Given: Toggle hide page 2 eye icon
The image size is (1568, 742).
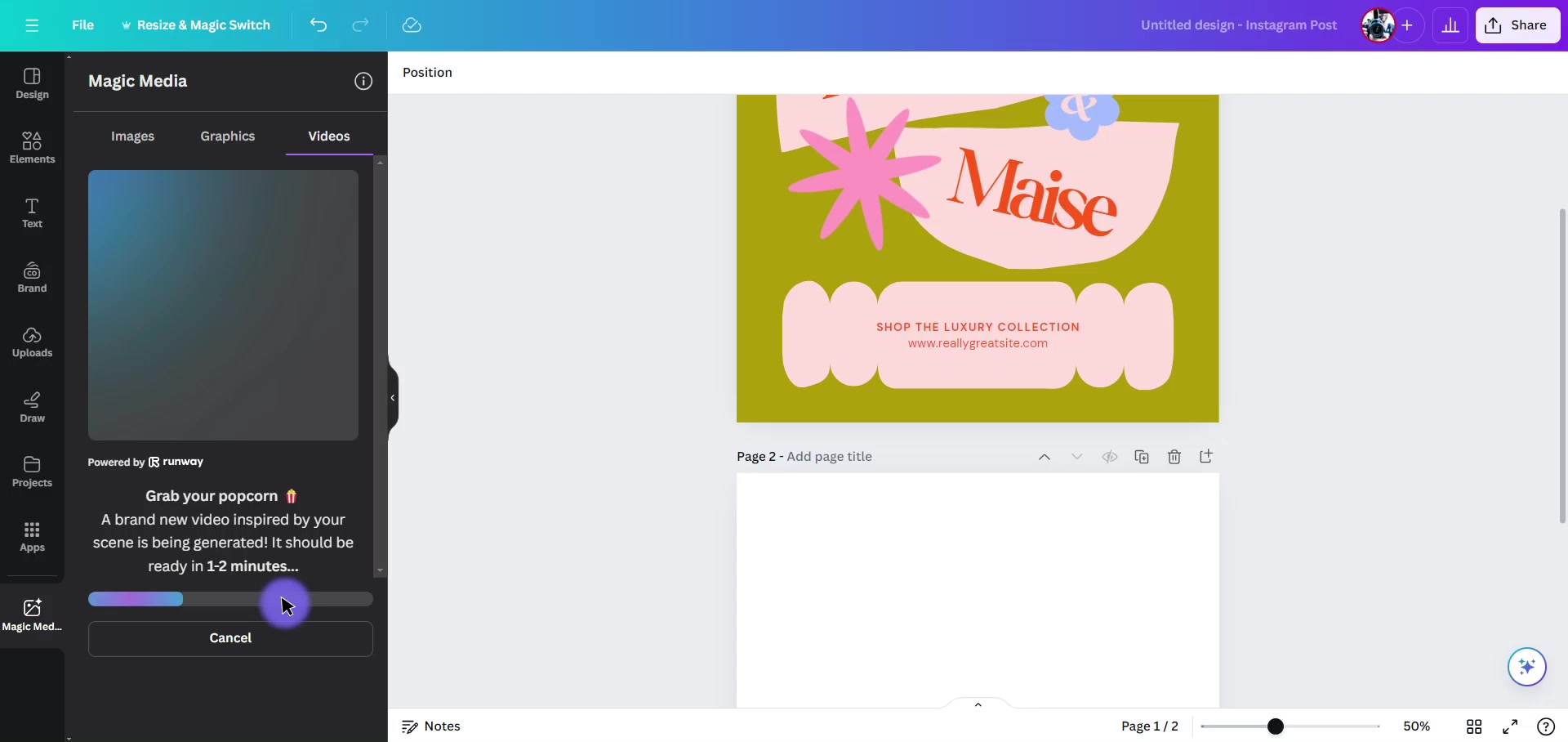Looking at the screenshot, I should tap(1109, 457).
